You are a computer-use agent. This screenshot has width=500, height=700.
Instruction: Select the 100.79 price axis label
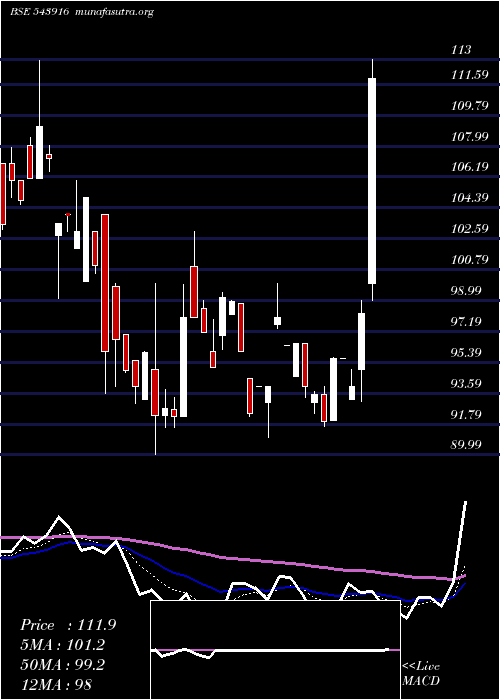pos(470,259)
